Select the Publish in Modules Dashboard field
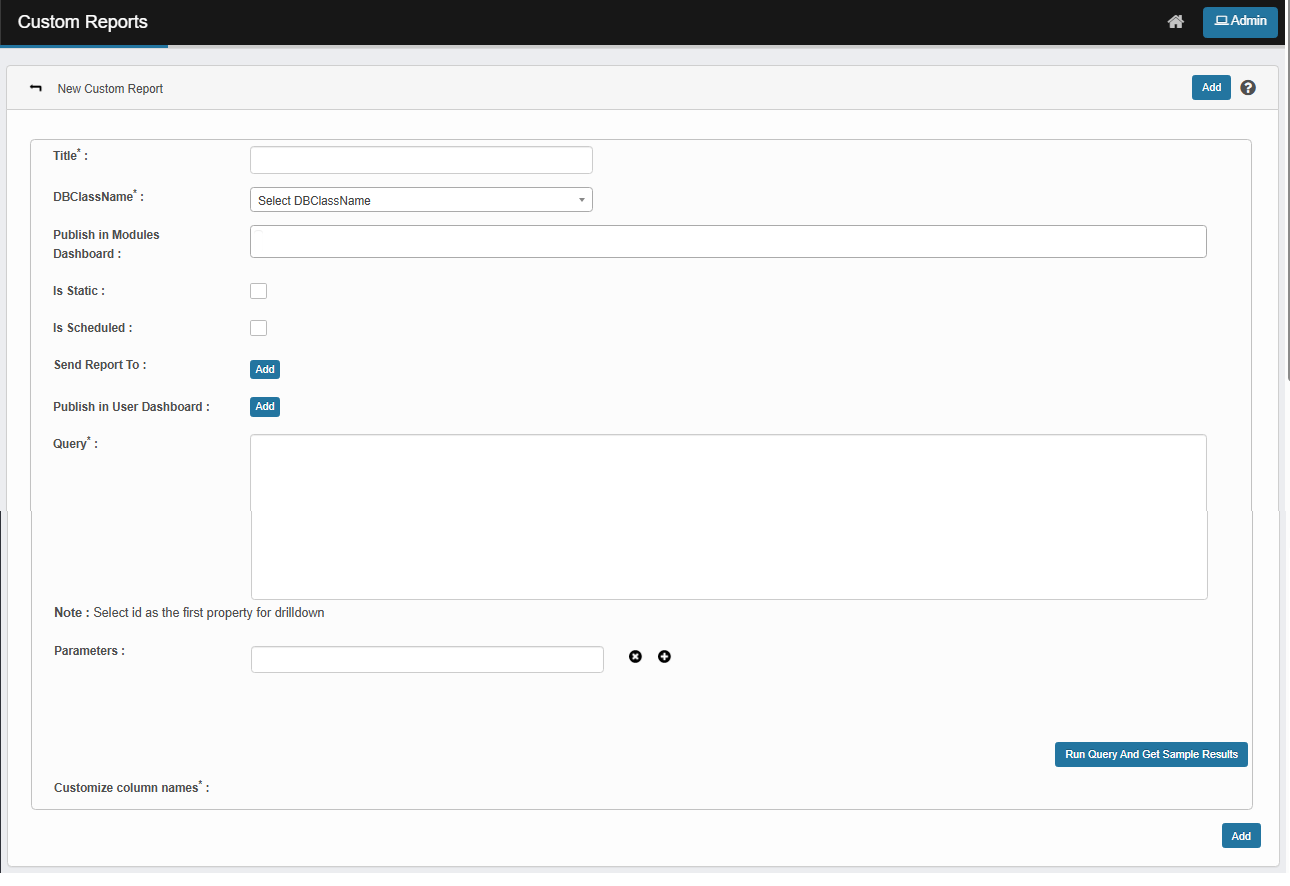 point(728,241)
